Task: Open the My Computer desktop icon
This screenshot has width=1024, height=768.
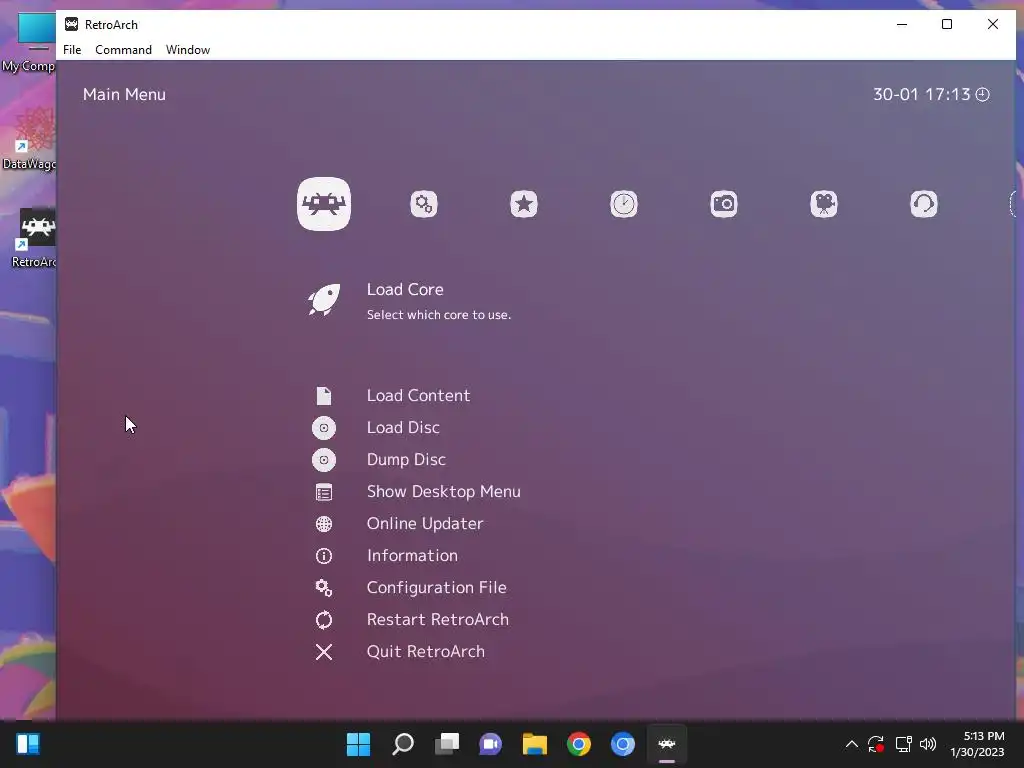Action: click(29, 42)
